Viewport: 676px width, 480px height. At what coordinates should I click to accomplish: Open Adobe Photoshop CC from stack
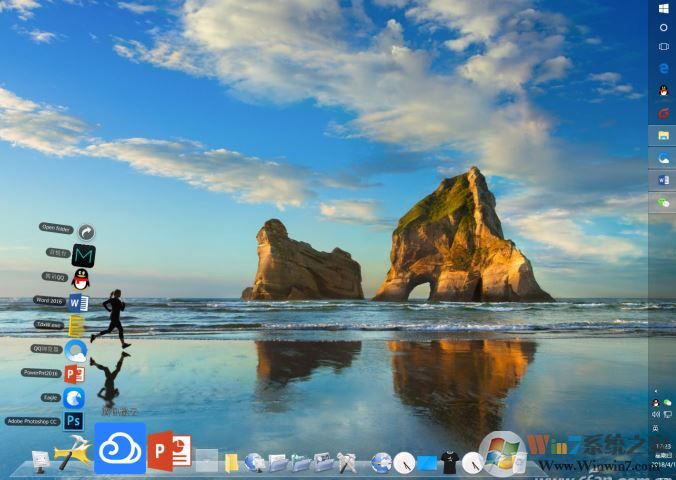pos(73,421)
